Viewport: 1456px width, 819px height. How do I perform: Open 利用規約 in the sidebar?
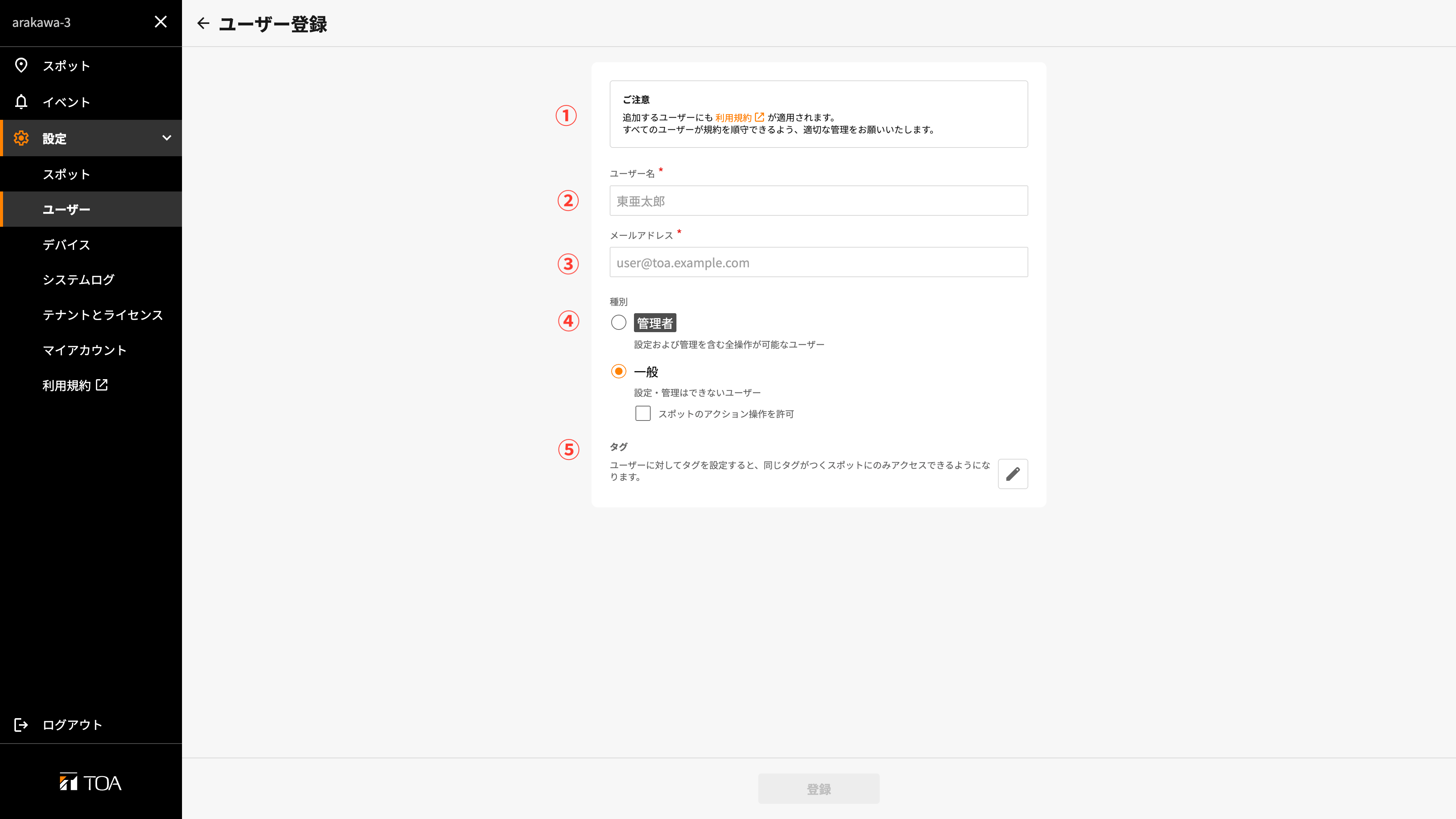(91, 385)
